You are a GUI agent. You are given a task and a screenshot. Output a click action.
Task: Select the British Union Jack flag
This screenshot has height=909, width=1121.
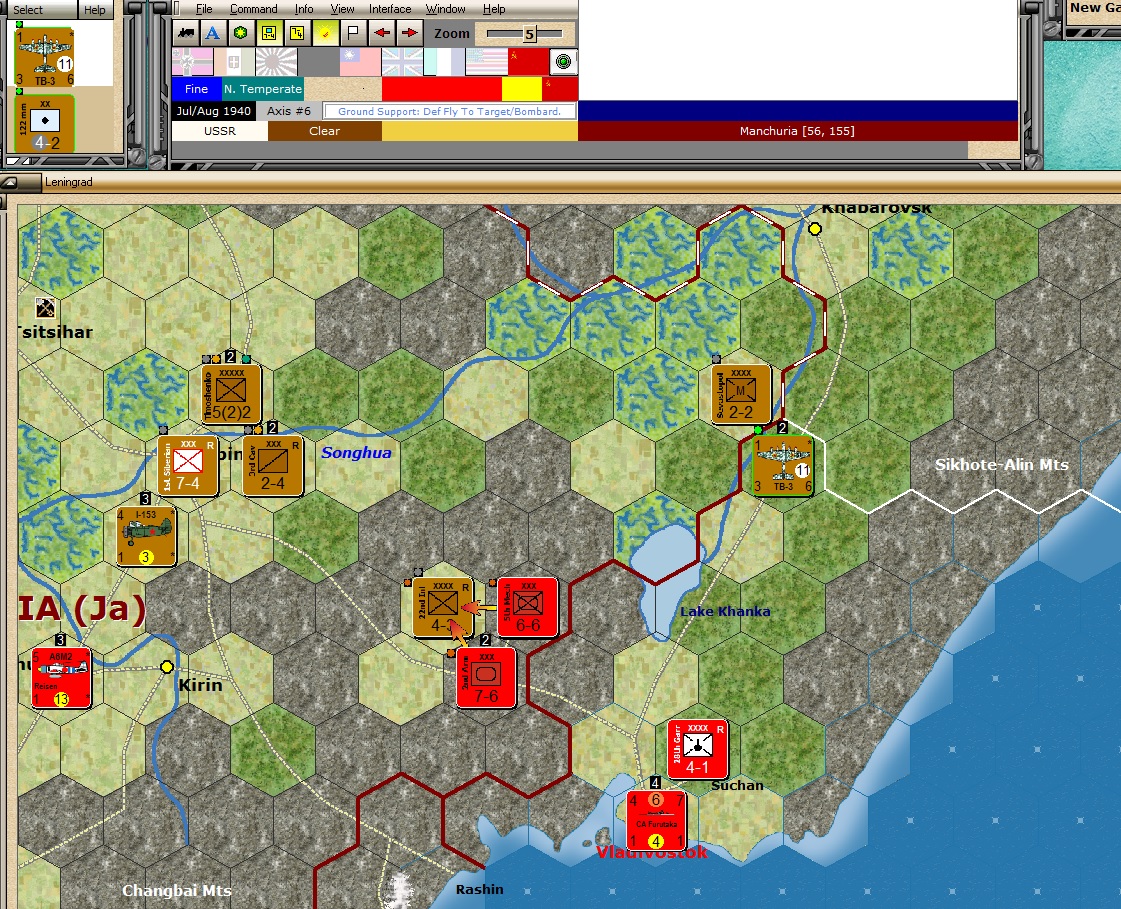pyautogui.click(x=403, y=62)
